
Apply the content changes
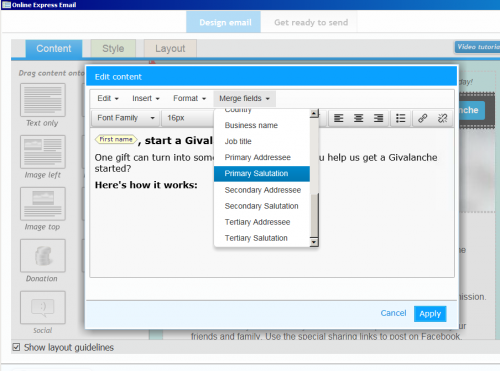click(430, 314)
